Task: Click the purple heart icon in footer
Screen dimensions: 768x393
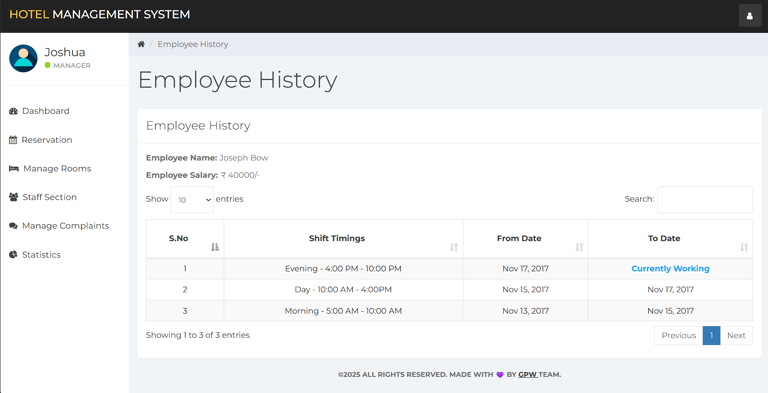Action: [x=500, y=375]
